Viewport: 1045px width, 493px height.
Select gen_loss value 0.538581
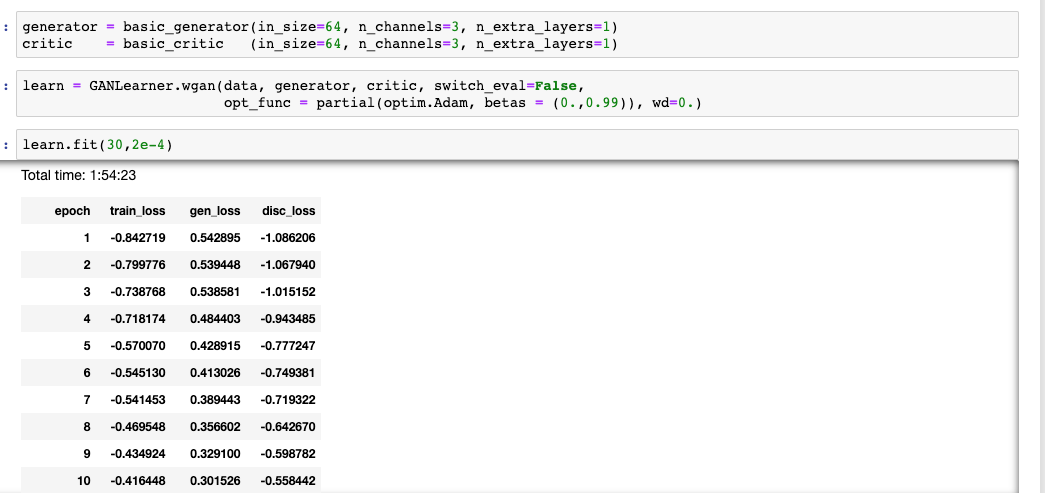pyautogui.click(x=215, y=292)
